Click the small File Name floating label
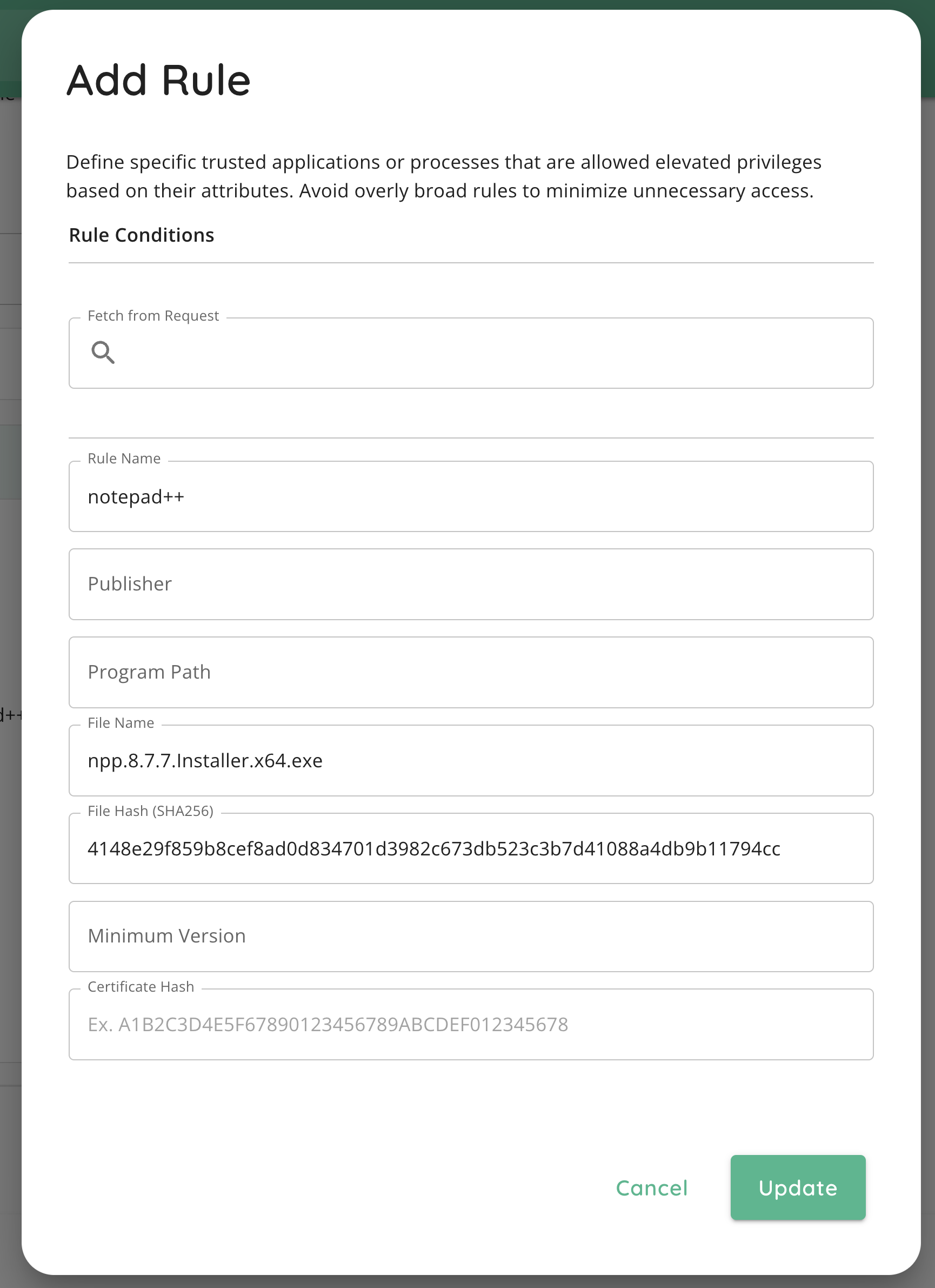This screenshot has height=1288, width=935. tap(121, 723)
